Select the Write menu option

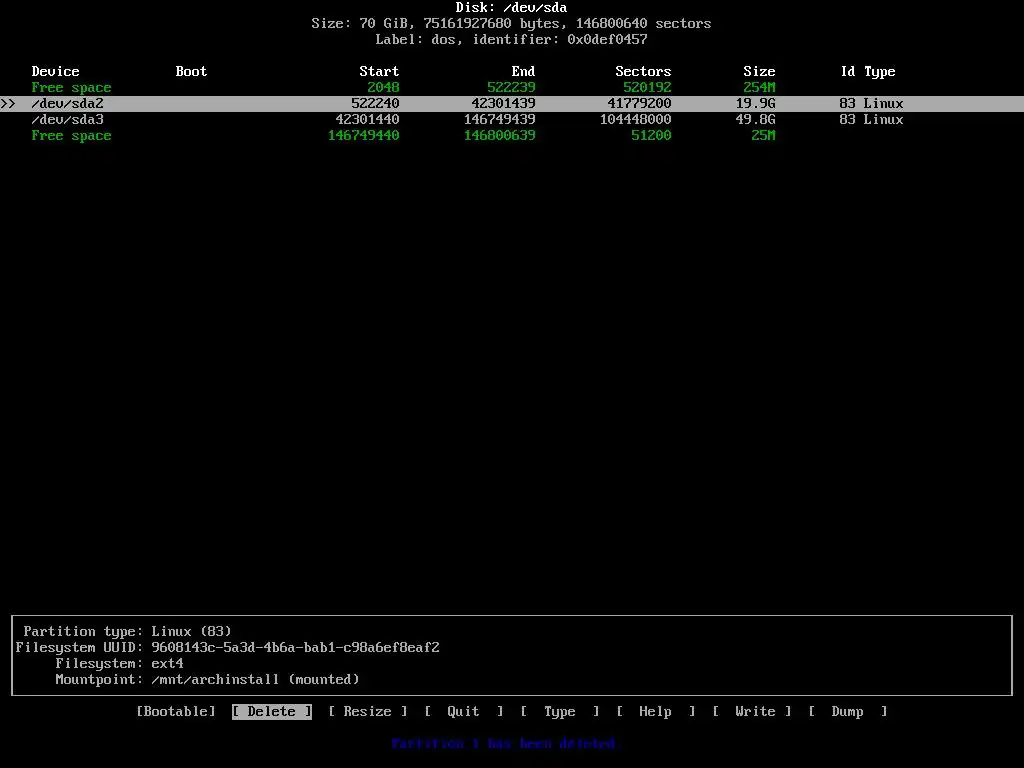point(752,711)
